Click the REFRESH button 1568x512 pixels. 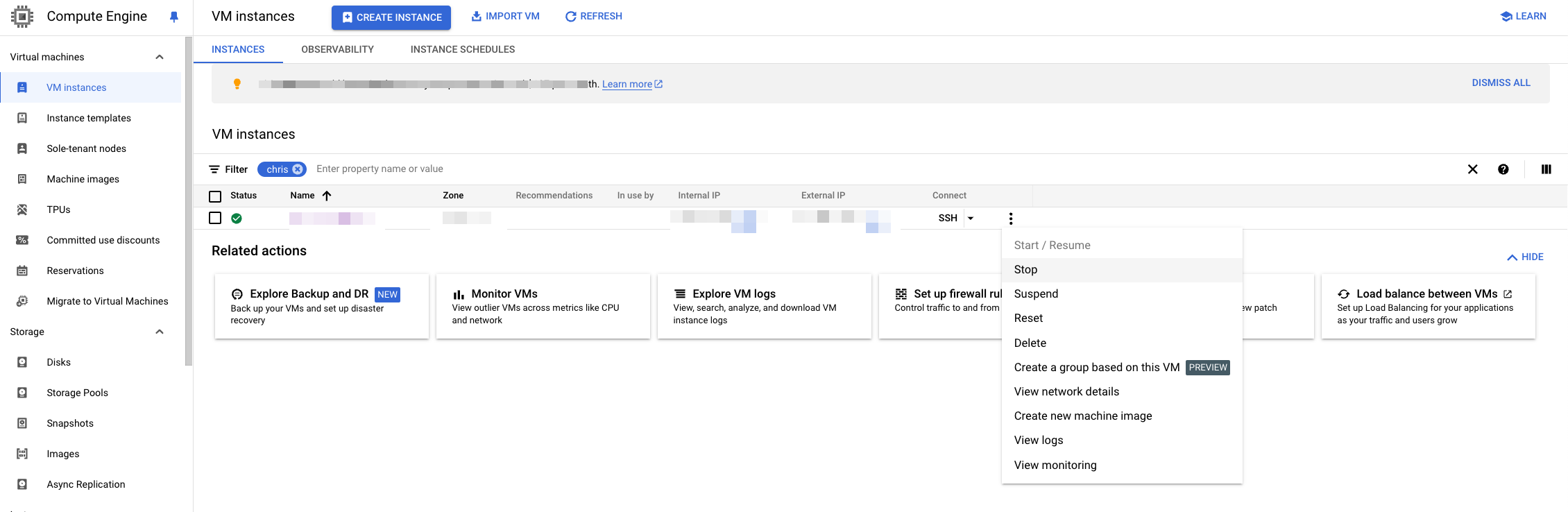[x=593, y=16]
